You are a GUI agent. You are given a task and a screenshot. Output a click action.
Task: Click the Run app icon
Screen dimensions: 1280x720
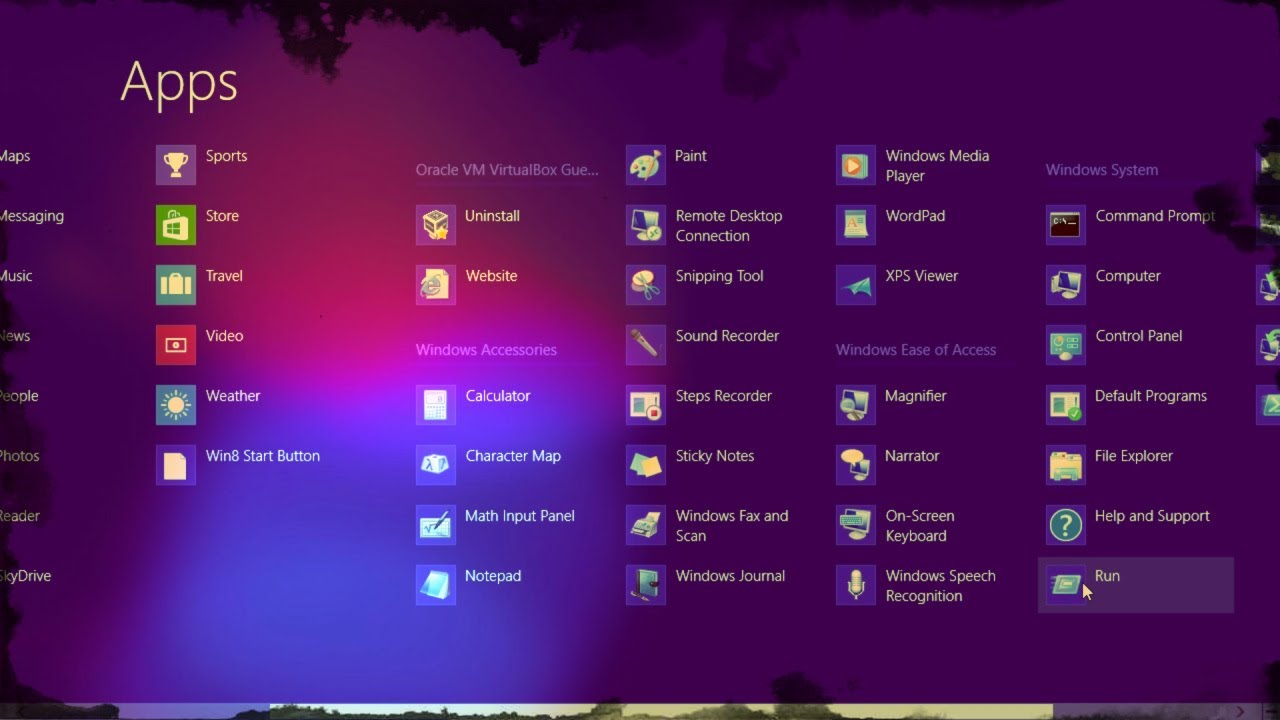(x=1066, y=585)
